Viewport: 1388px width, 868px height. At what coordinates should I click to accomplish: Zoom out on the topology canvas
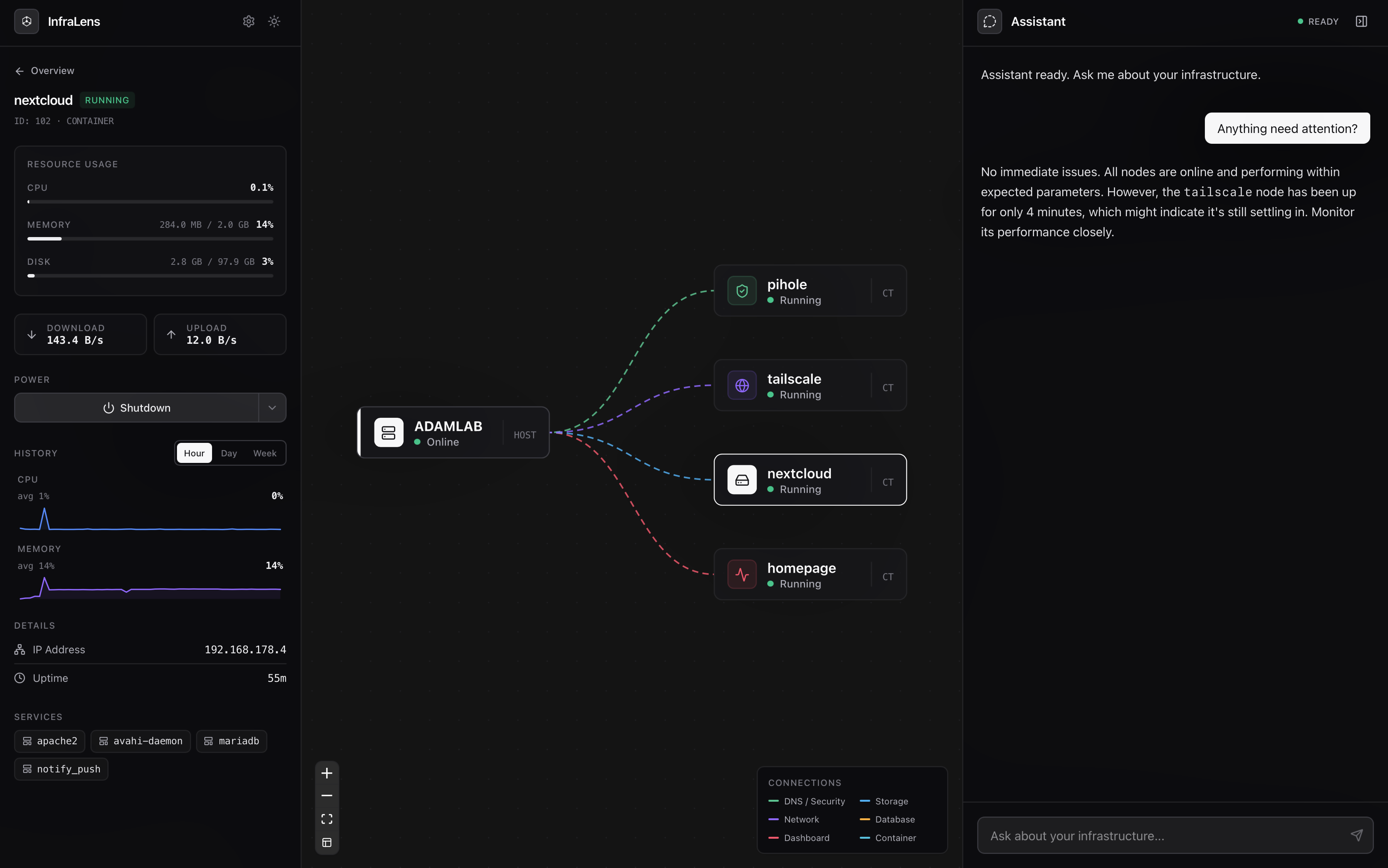click(x=327, y=796)
